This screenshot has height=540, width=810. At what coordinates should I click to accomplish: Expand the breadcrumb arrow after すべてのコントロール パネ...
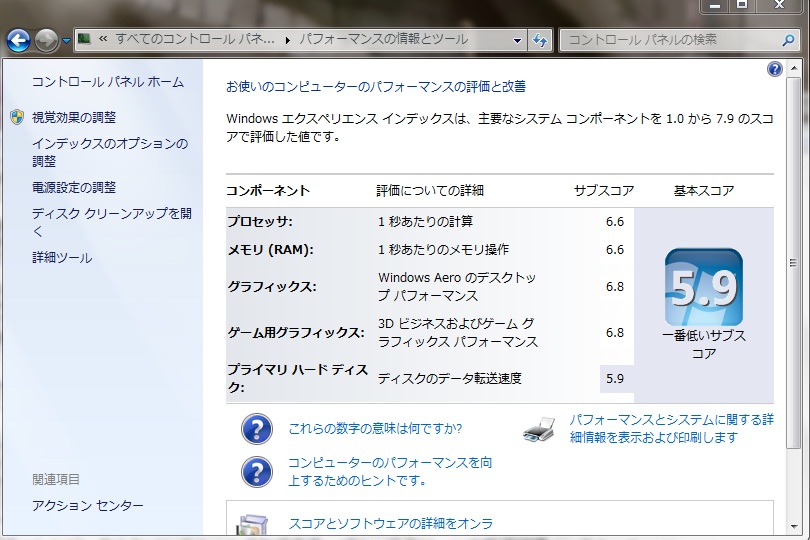(287, 40)
